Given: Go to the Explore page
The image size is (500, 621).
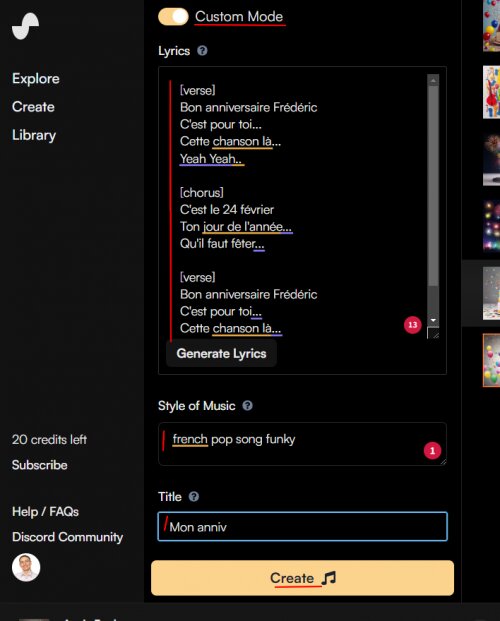Looking at the screenshot, I should [36, 78].
